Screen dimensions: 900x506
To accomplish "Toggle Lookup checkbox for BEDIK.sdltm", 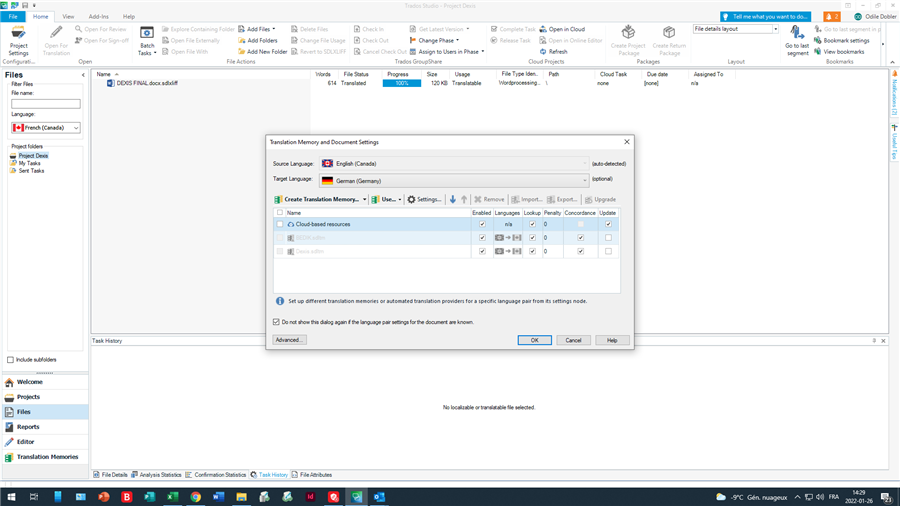I will coord(532,238).
